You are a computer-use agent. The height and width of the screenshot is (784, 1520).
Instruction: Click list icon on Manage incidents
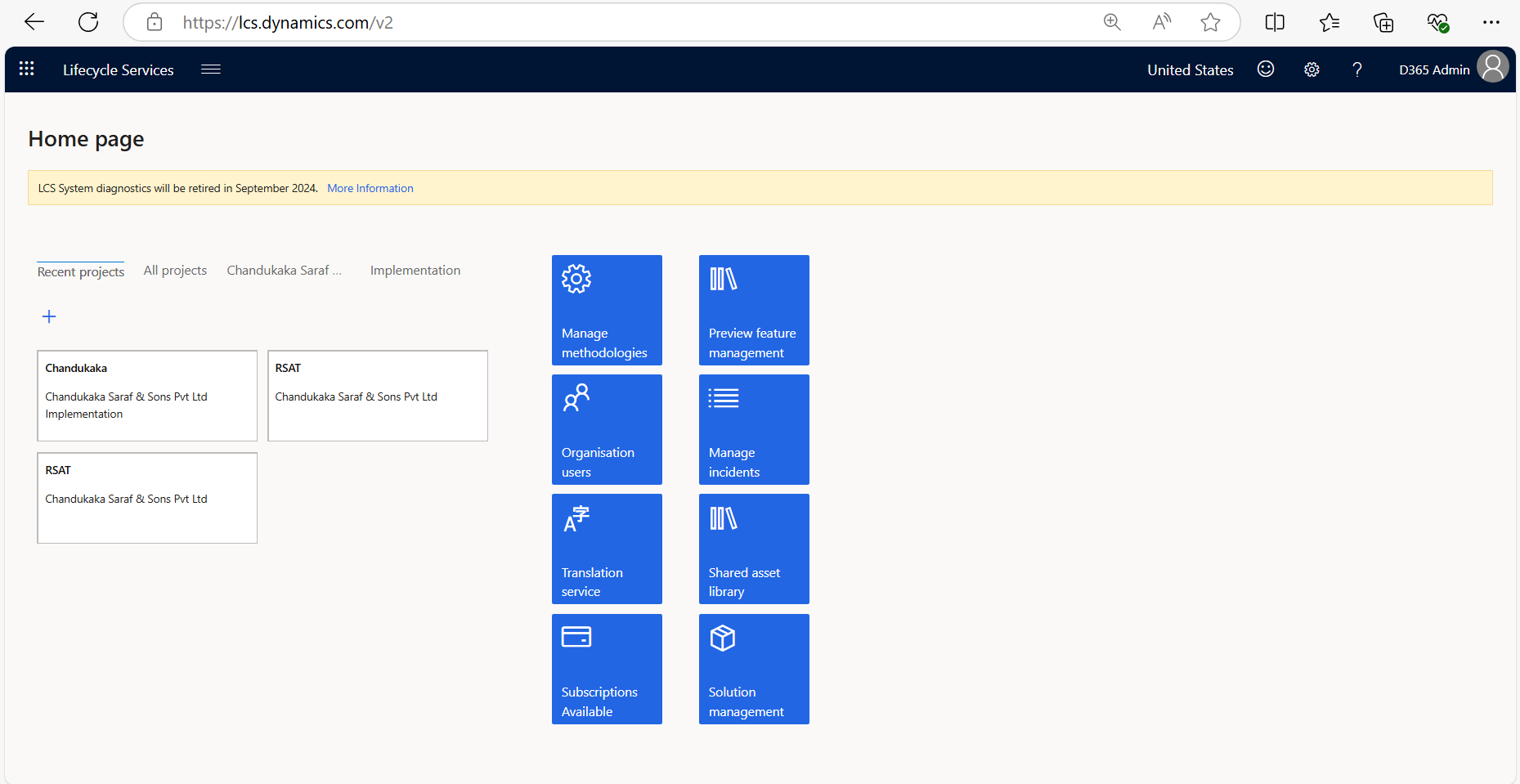pos(724,398)
